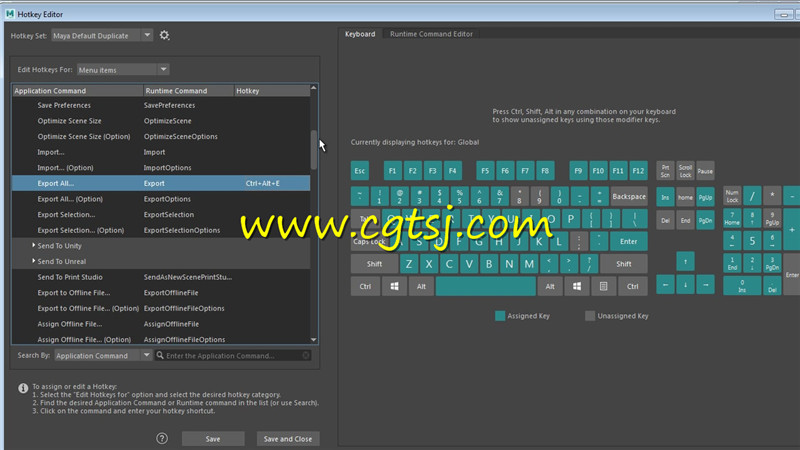
Task: Select the F5 key
Action: coord(485,171)
